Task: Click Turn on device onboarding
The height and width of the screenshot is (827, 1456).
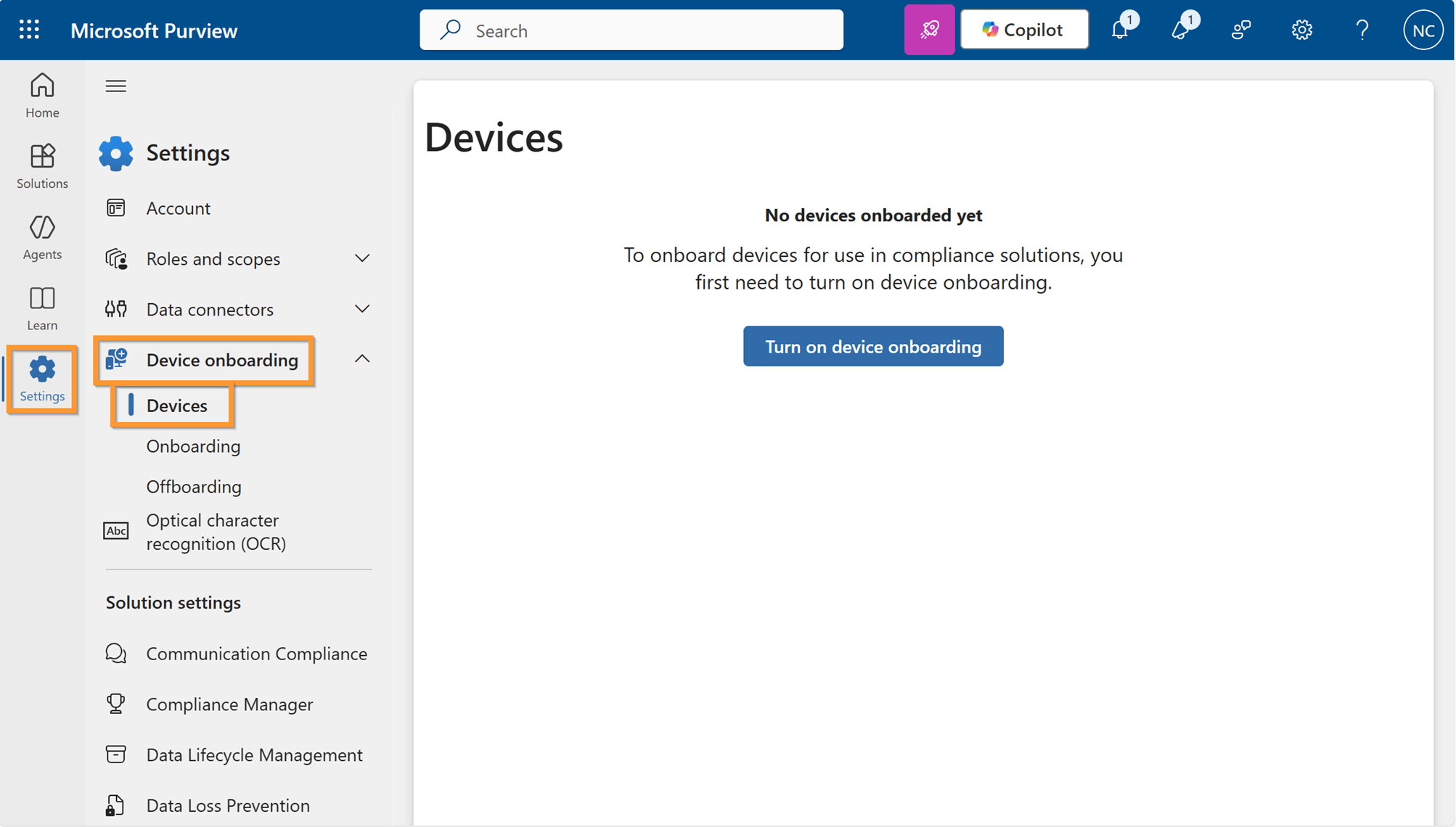Action: point(872,346)
